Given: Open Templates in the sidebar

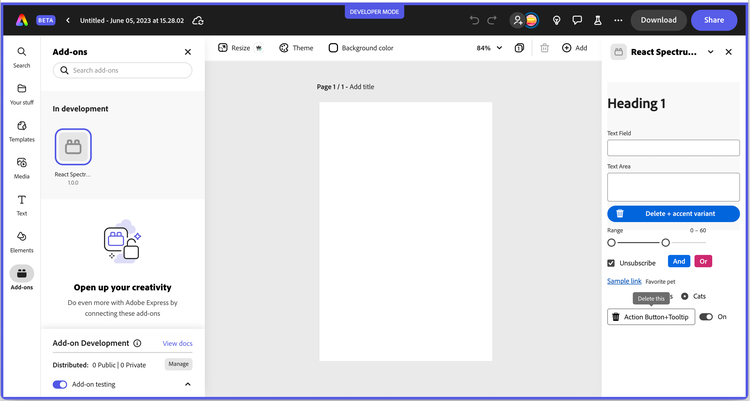Looking at the screenshot, I should [22, 131].
